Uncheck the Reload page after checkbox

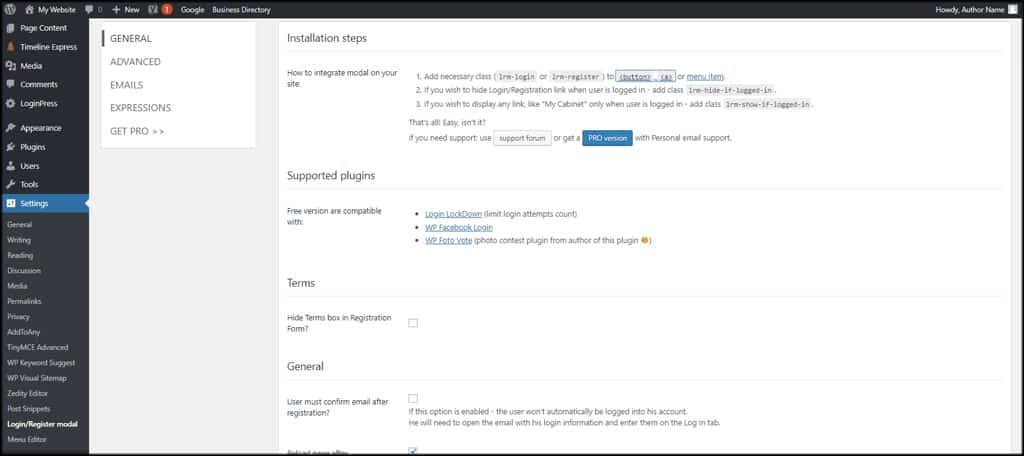coord(413,451)
